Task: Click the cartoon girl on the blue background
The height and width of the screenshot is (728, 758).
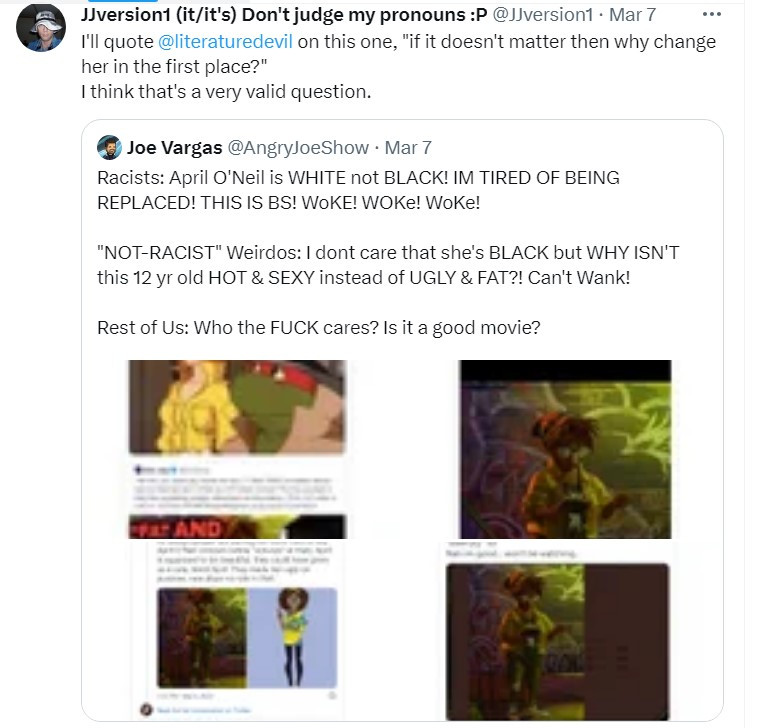Action: pos(292,638)
